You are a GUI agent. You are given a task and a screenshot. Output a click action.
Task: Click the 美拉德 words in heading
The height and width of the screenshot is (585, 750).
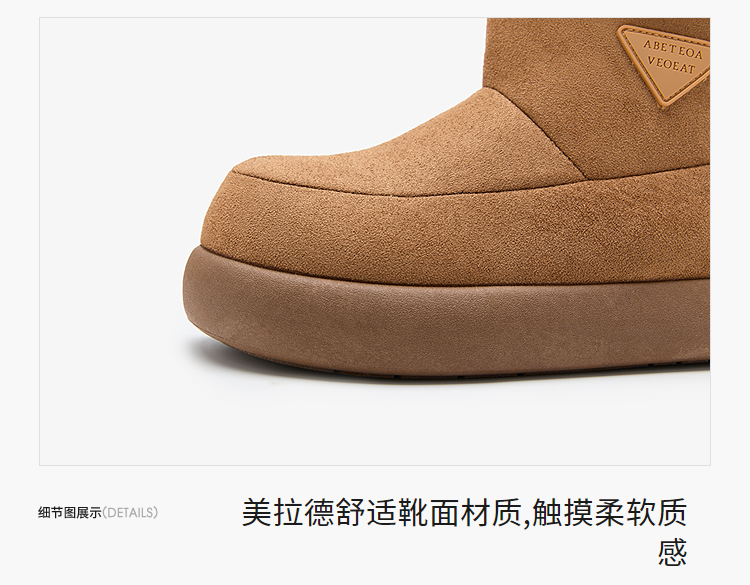[x=288, y=512]
